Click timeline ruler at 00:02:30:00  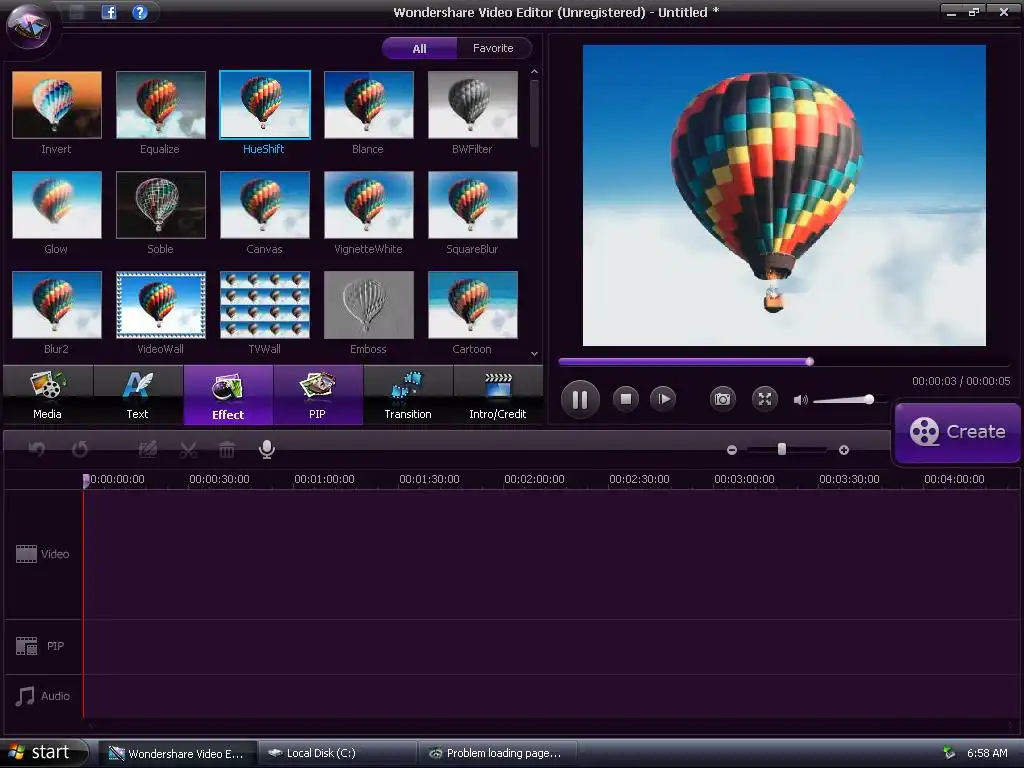pyautogui.click(x=639, y=479)
